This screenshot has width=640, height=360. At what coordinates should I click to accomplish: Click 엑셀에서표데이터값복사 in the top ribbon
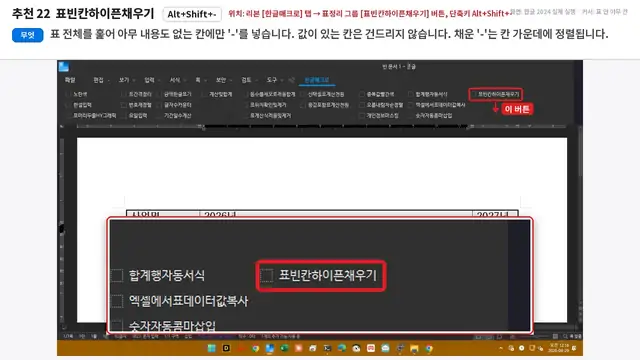click(437, 105)
